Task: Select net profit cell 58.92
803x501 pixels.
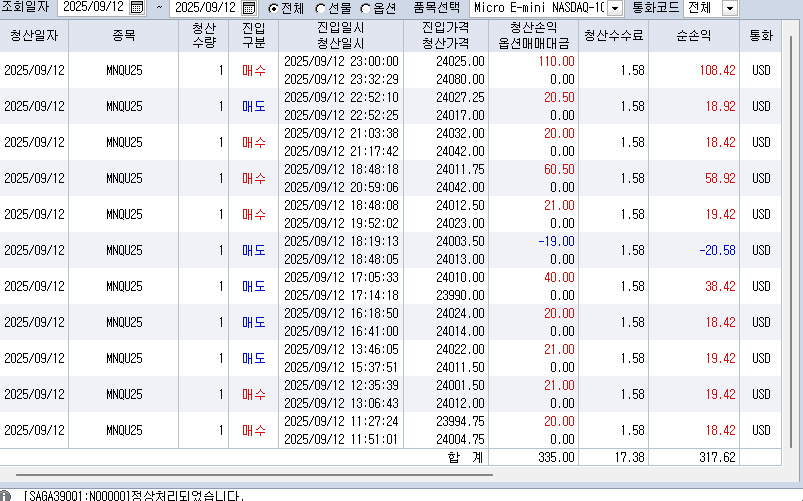Action: pyautogui.click(x=721, y=178)
